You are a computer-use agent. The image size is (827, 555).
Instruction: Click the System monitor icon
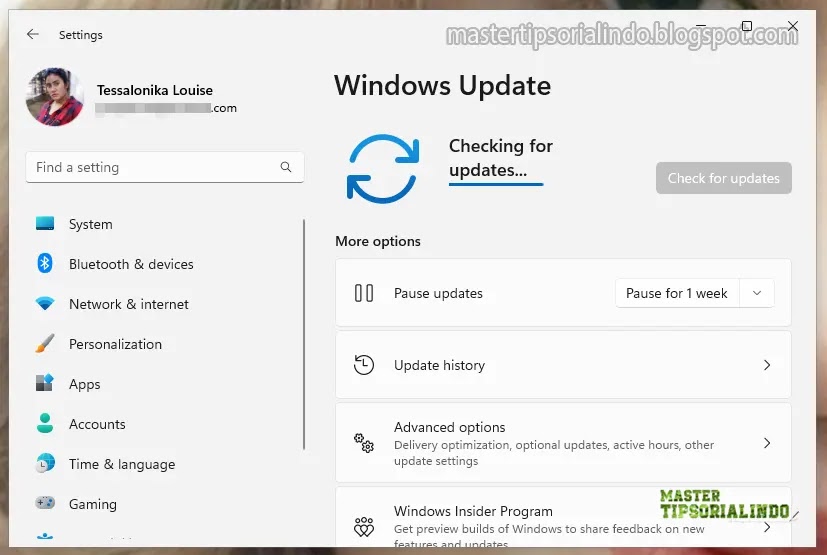(45, 224)
